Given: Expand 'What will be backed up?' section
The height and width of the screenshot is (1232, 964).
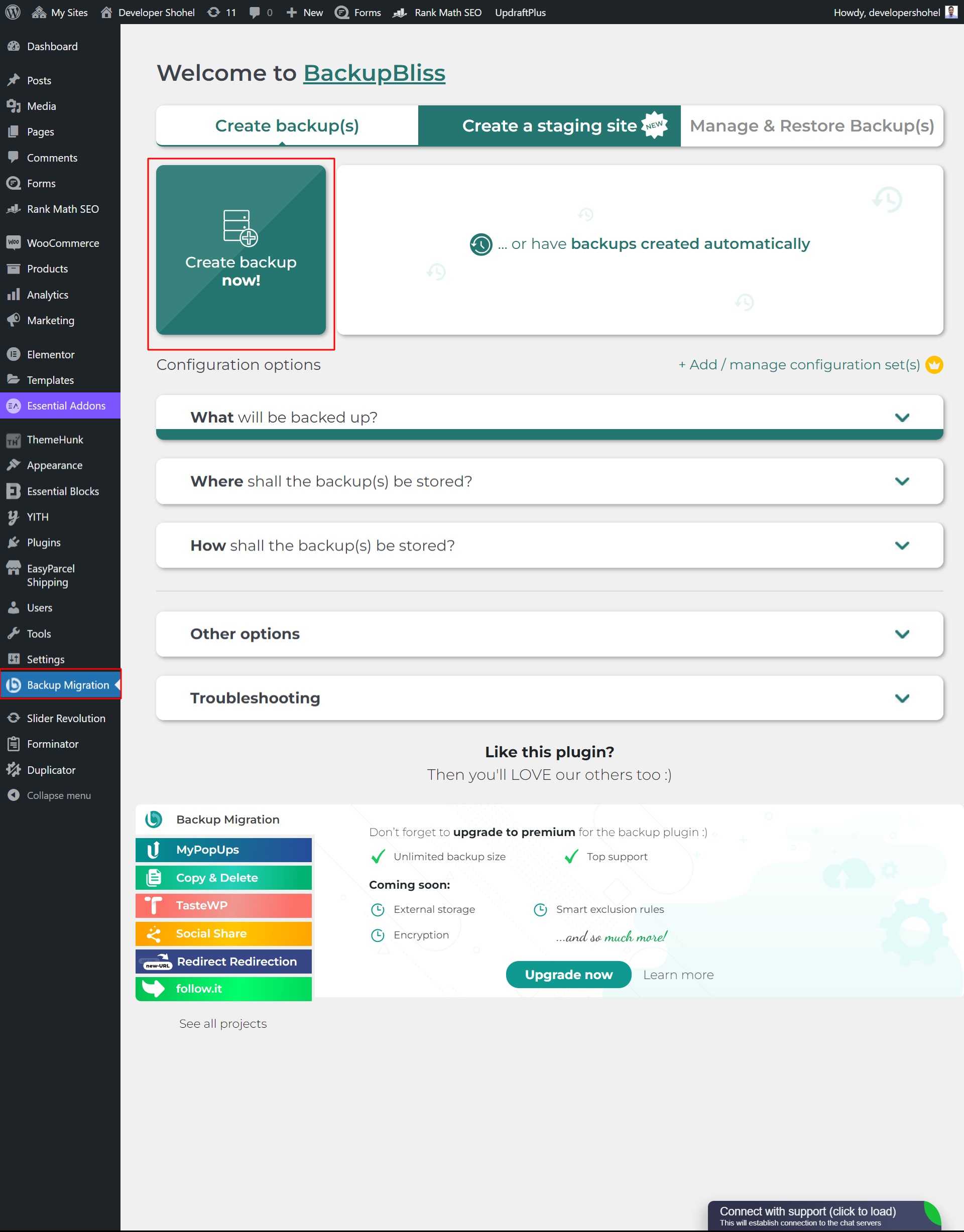Looking at the screenshot, I should [549, 417].
